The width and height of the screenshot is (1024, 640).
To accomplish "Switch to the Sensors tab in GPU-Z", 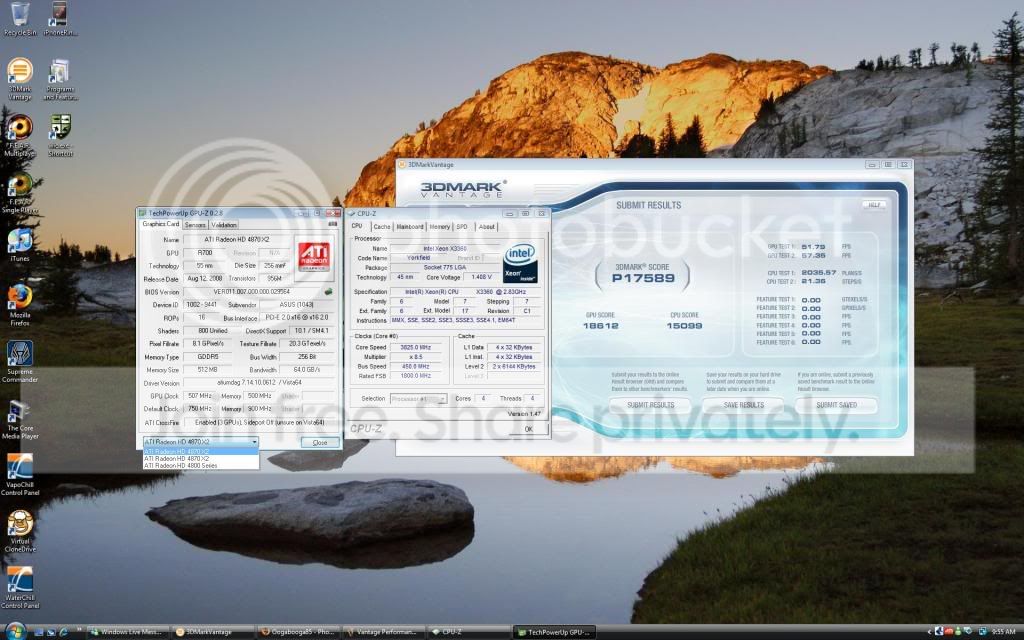I will [195, 225].
